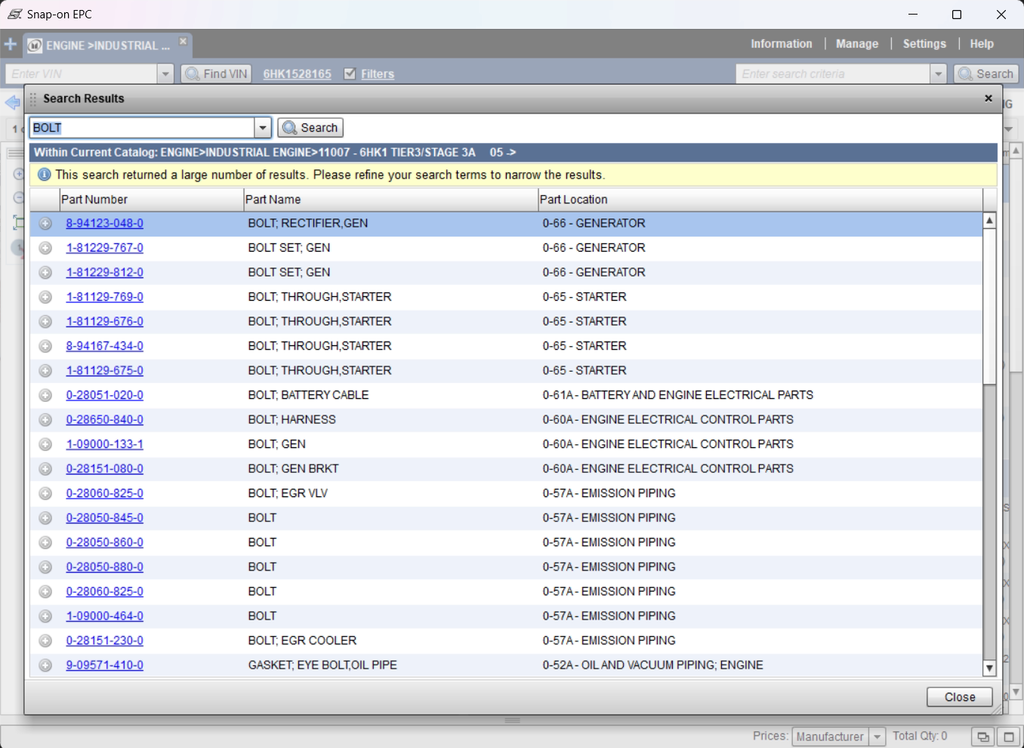Open the BOLT search term dropdown

263,127
